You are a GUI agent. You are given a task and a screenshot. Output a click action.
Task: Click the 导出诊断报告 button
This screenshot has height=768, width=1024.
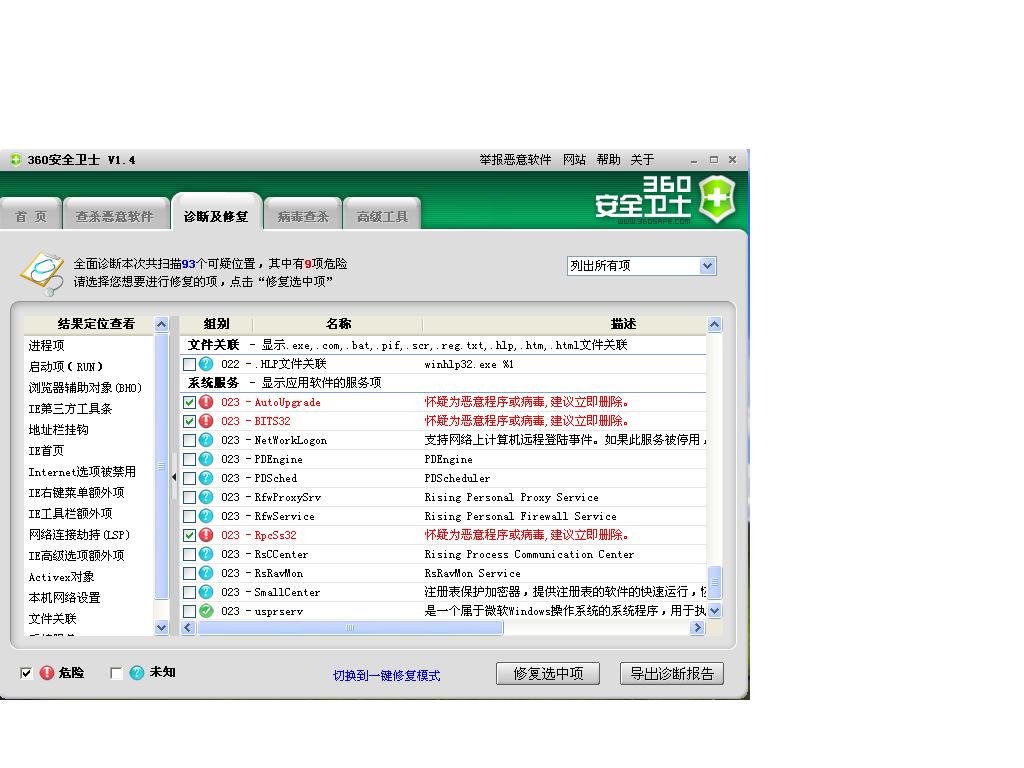click(x=672, y=673)
